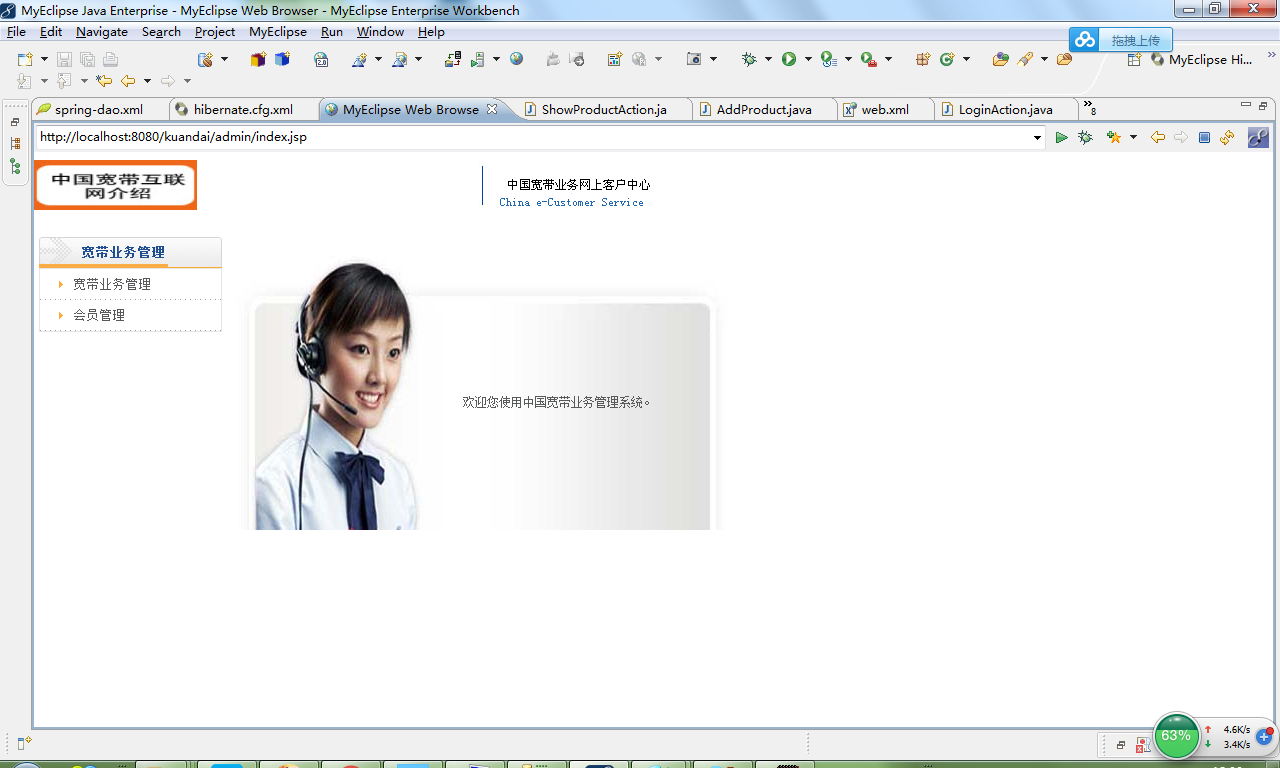
Task: Open the URL history dropdown in address bar
Action: tap(1037, 137)
